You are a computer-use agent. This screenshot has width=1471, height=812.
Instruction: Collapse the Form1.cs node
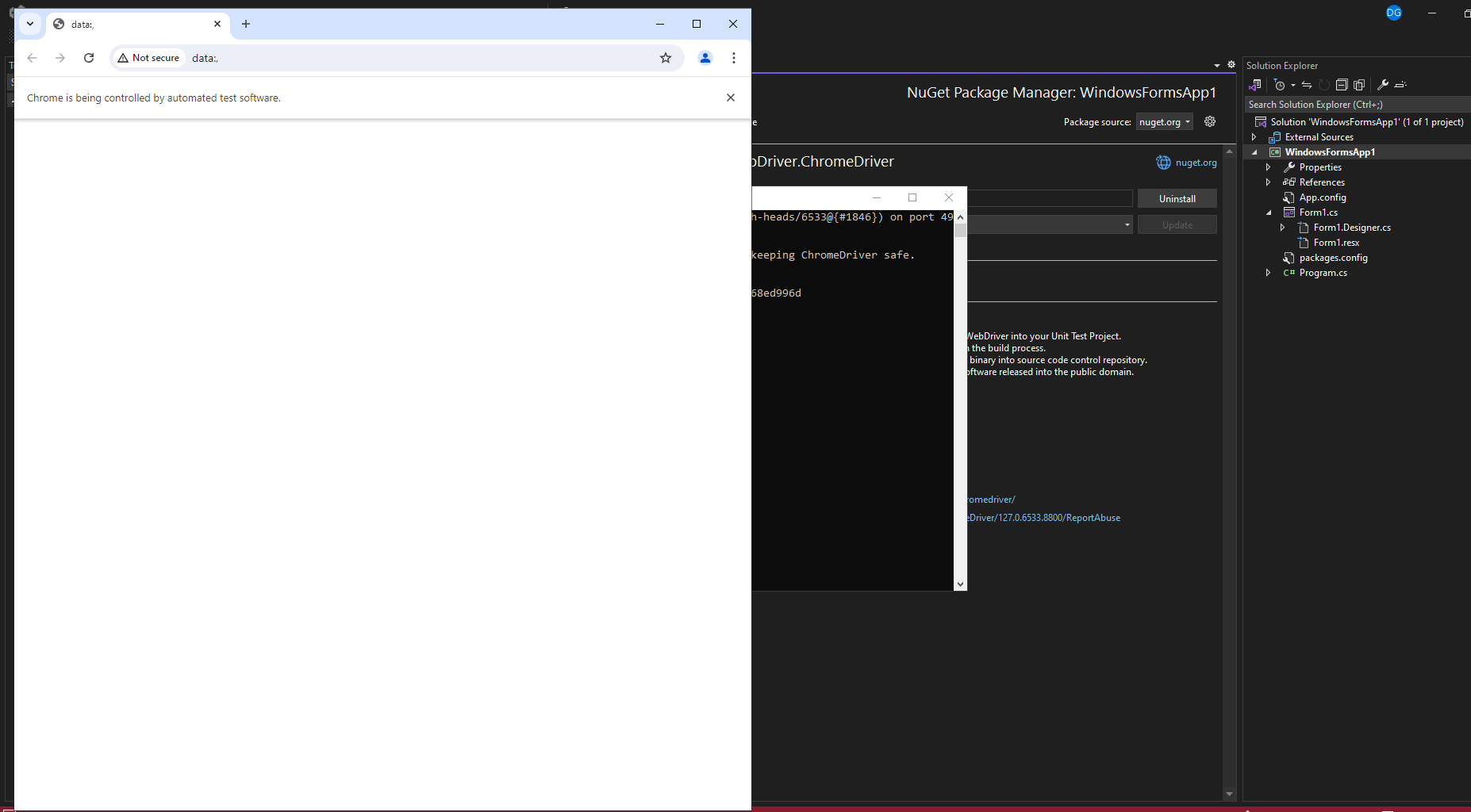[x=1268, y=213]
